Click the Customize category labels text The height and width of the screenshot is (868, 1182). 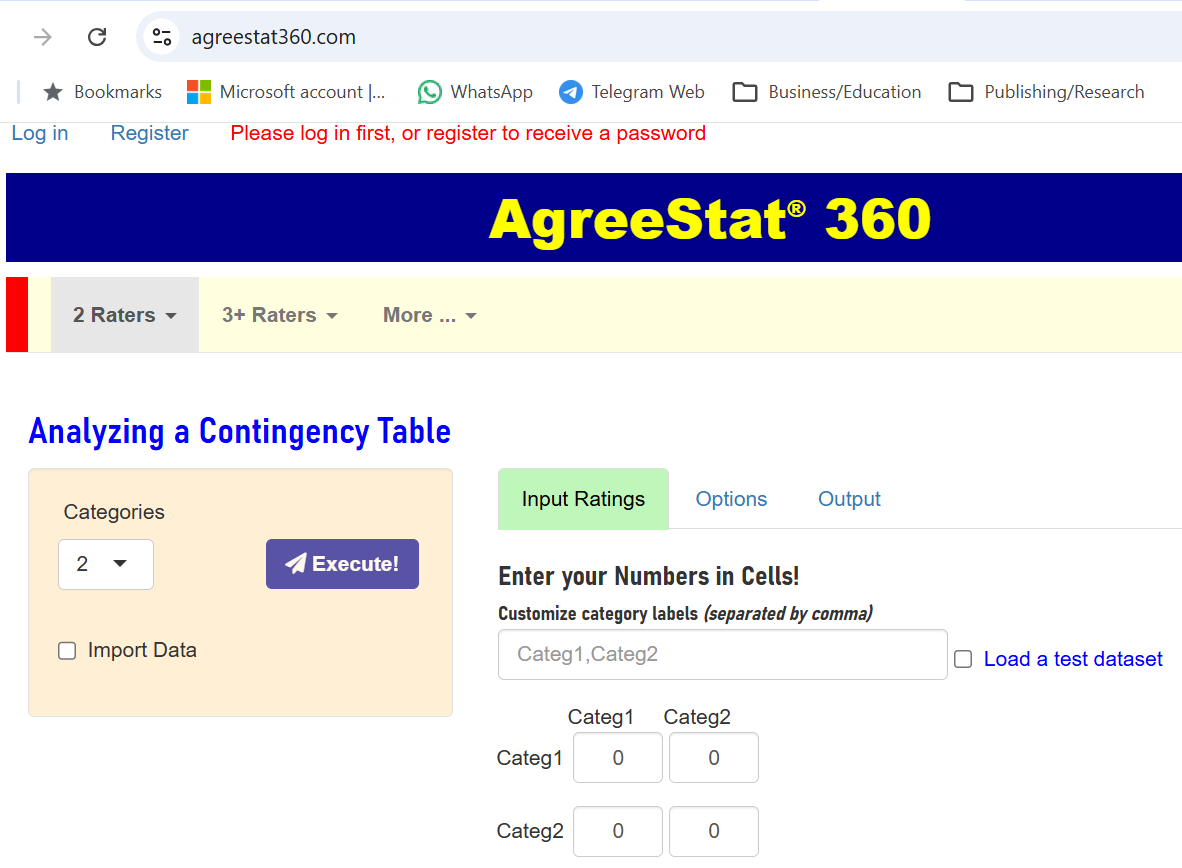click(685, 614)
